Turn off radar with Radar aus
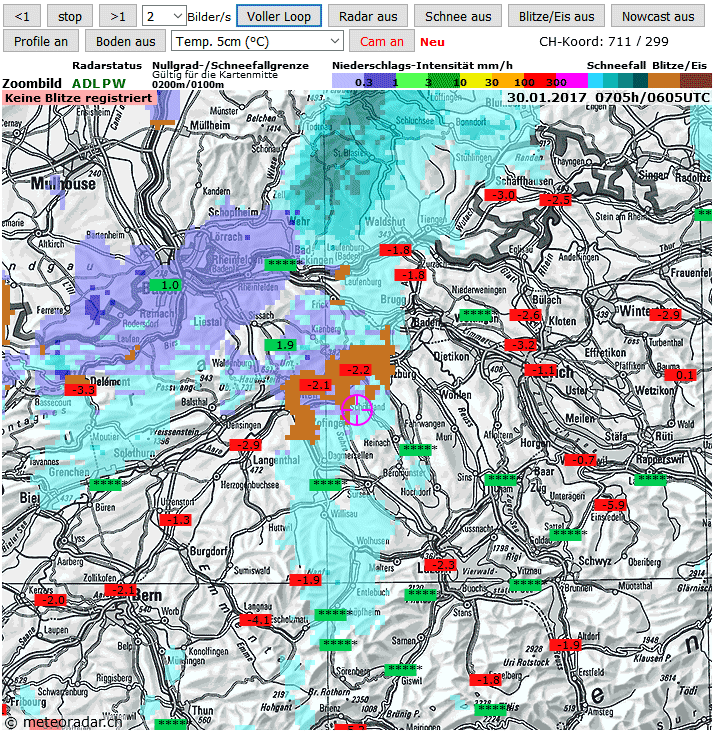 (x=368, y=16)
